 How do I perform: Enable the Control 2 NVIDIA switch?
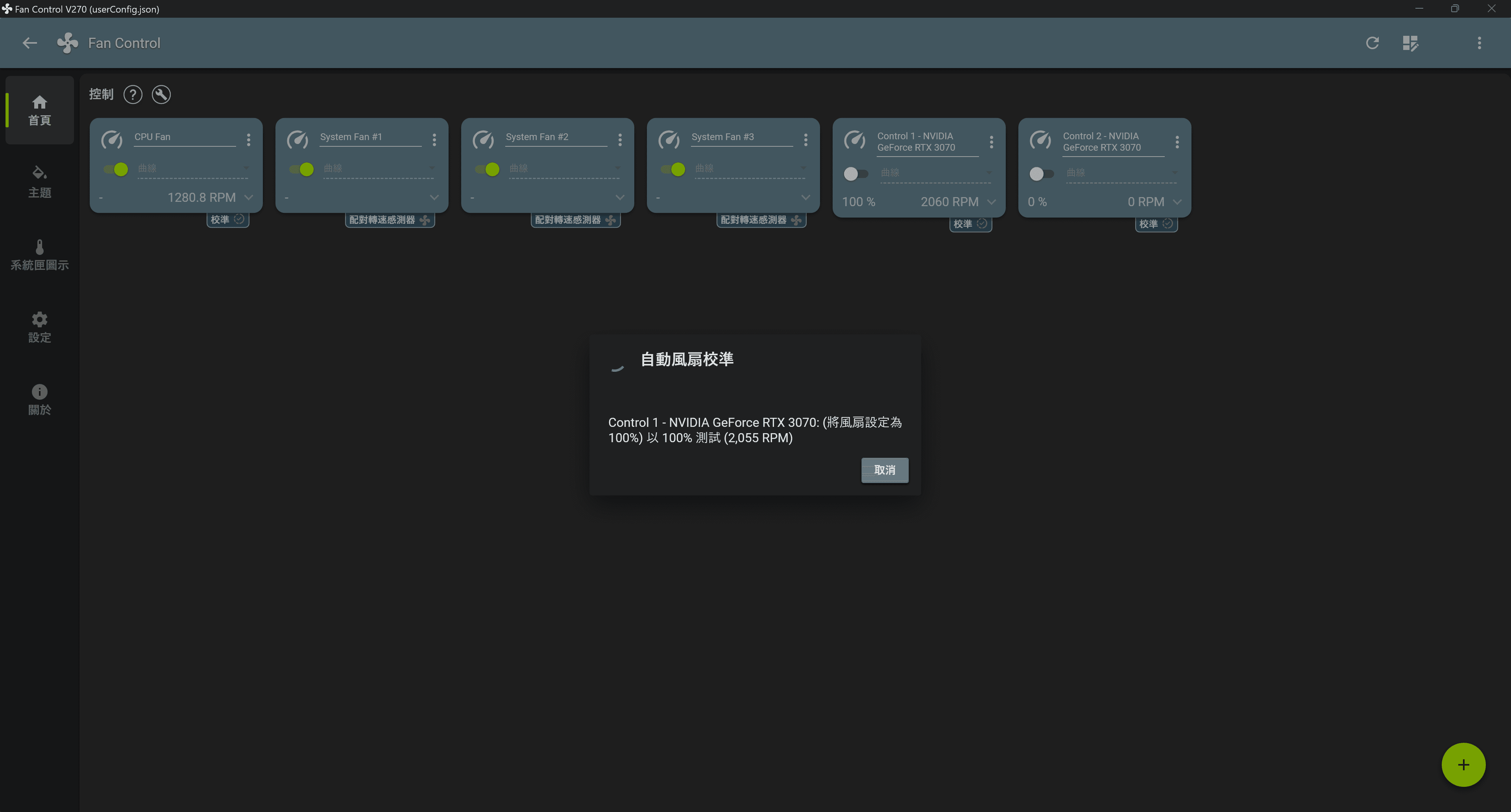tap(1042, 173)
